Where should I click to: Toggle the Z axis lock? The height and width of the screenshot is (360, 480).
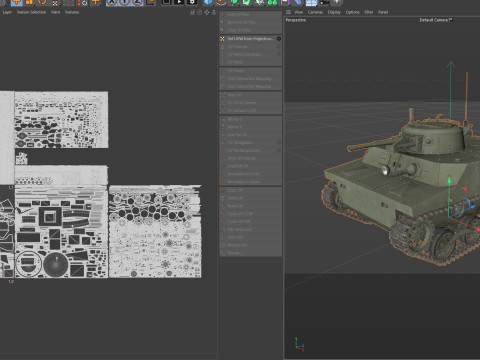(x=137, y=2)
